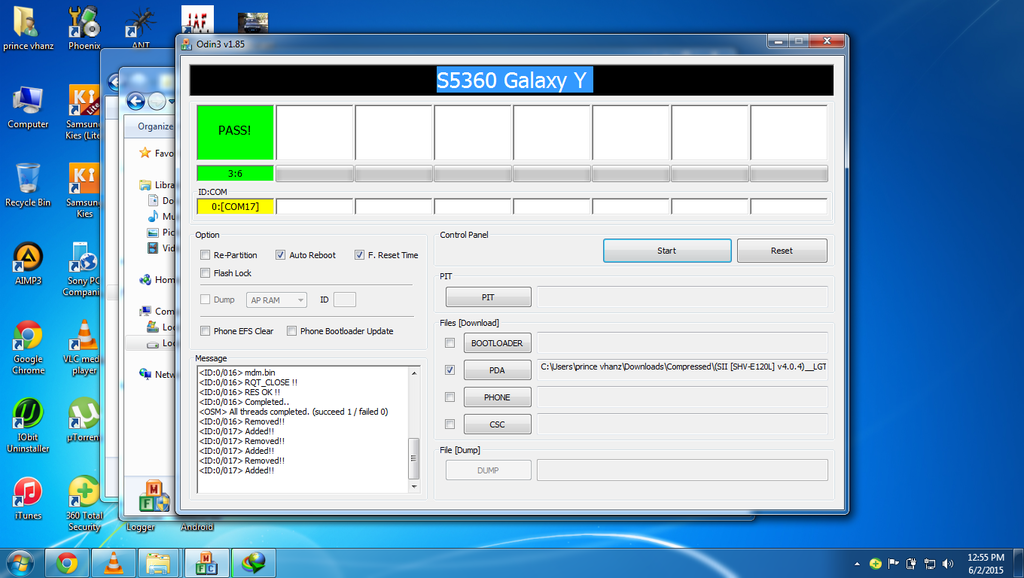Viewport: 1024px width, 578px height.
Task: Uncheck the Auto Reboot option
Action: [281, 255]
